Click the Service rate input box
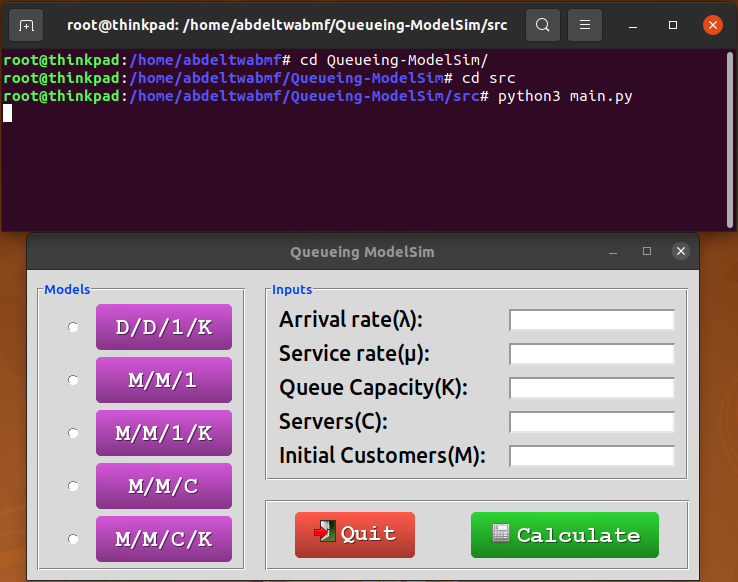The height and width of the screenshot is (582, 738). coord(592,354)
